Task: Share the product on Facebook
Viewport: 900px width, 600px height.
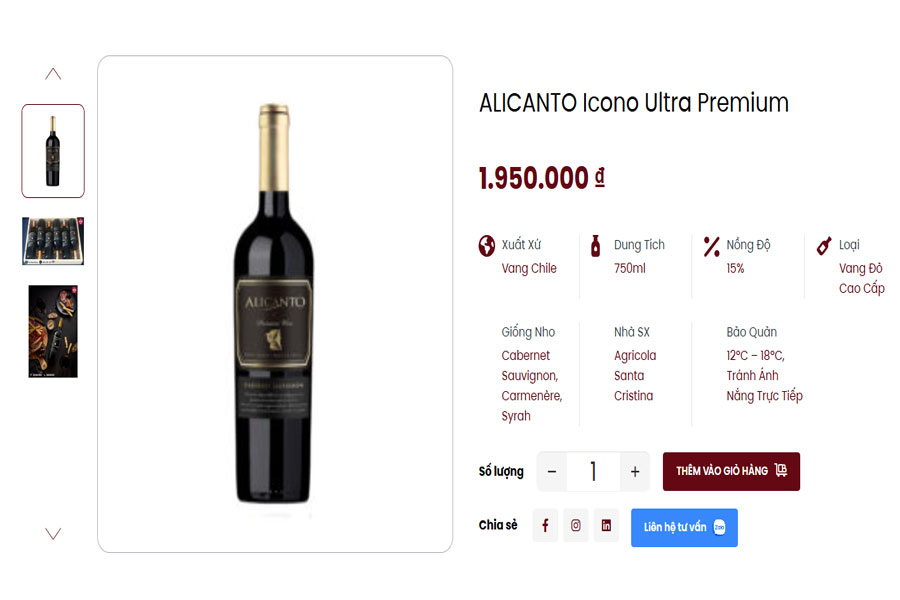Action: pos(545,525)
